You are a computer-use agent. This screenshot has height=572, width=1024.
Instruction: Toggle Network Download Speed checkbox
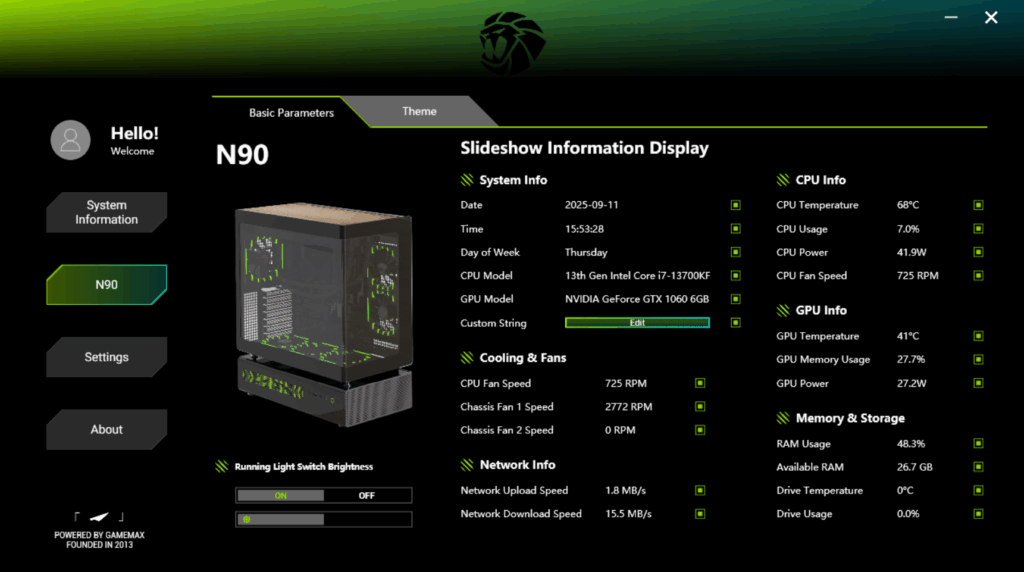click(700, 514)
